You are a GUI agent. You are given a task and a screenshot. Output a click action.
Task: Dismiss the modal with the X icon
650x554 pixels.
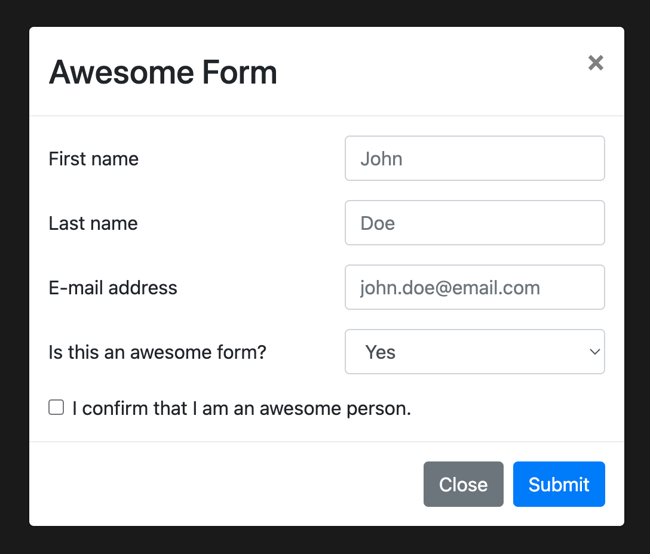(x=596, y=63)
